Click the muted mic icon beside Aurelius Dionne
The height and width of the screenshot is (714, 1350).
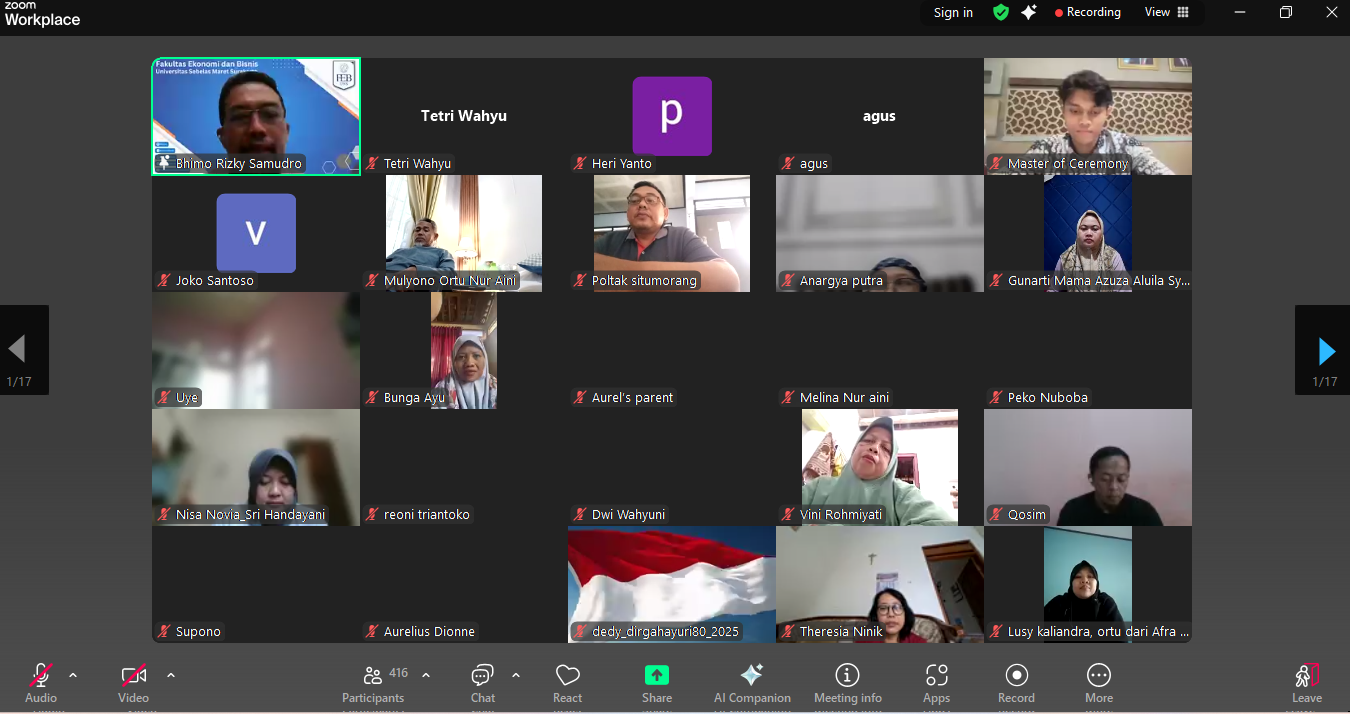pyautogui.click(x=372, y=632)
